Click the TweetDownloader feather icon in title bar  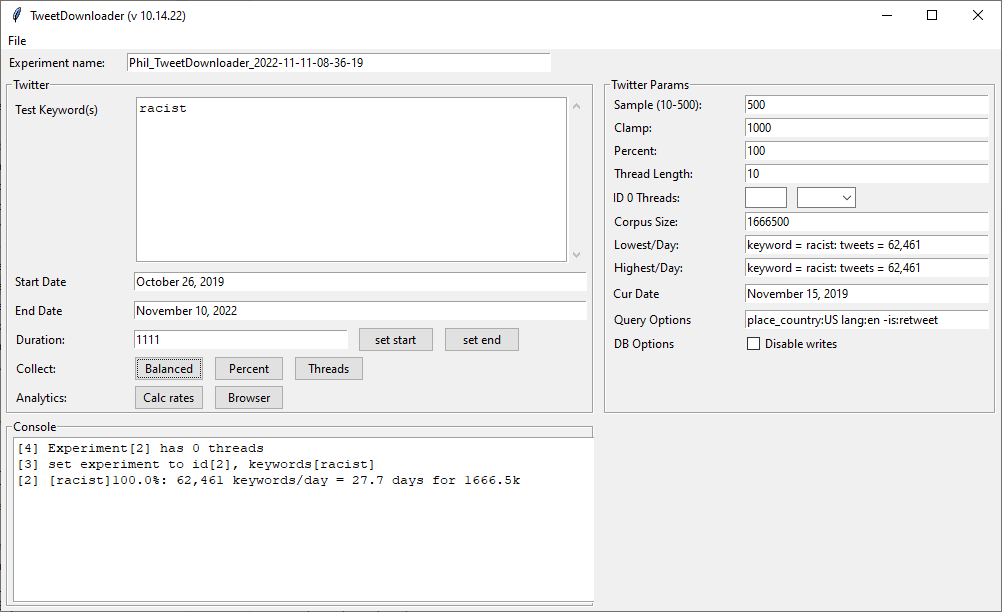(x=15, y=15)
